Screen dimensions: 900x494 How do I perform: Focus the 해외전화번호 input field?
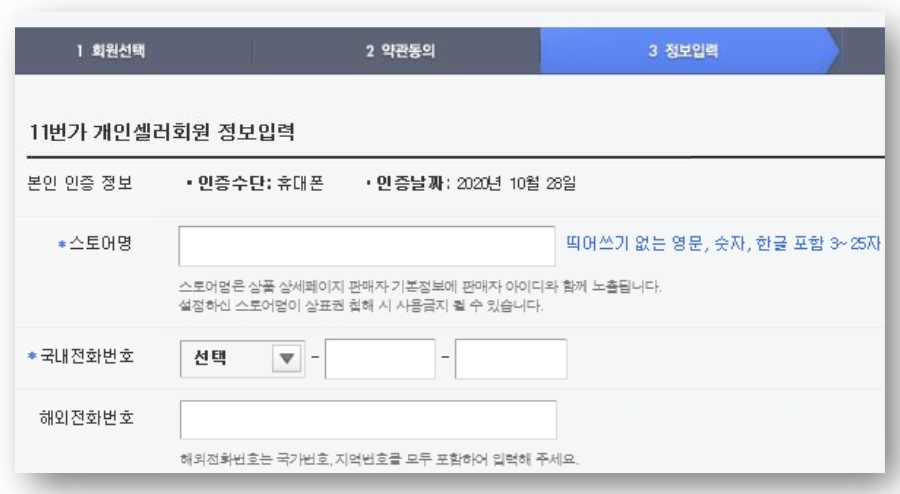[368, 419]
